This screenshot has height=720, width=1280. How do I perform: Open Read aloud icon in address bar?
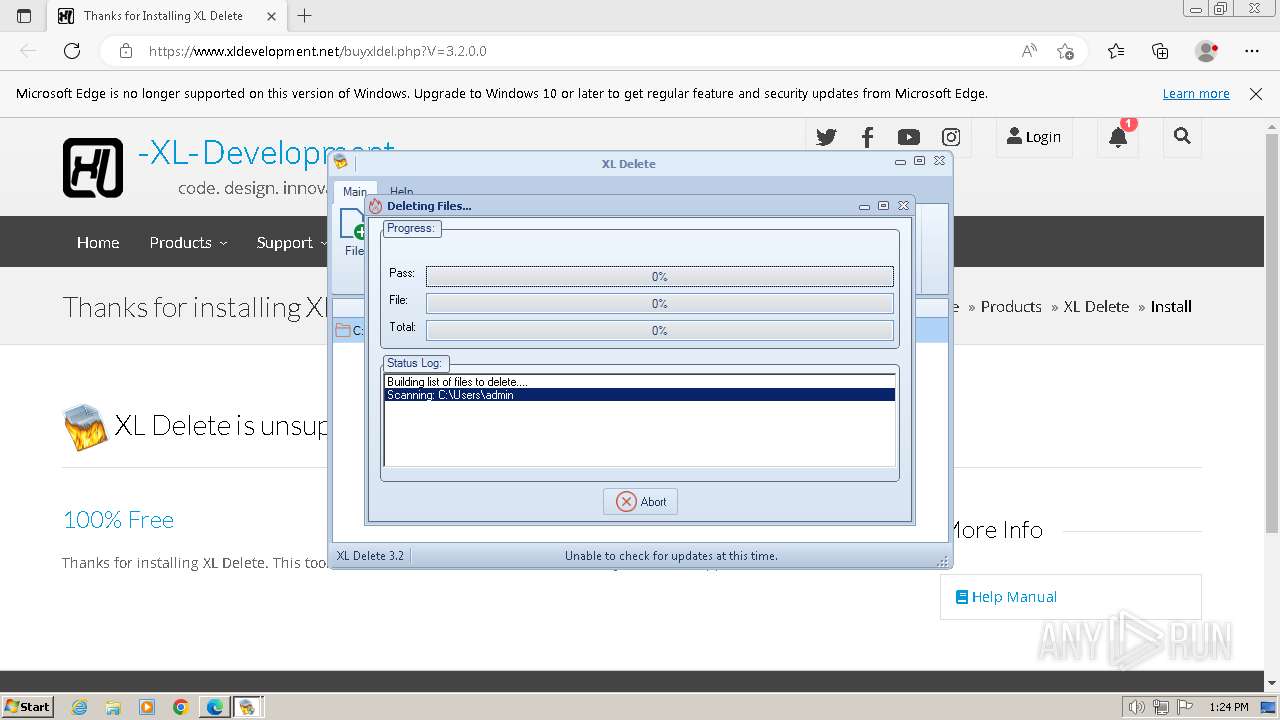1028,51
